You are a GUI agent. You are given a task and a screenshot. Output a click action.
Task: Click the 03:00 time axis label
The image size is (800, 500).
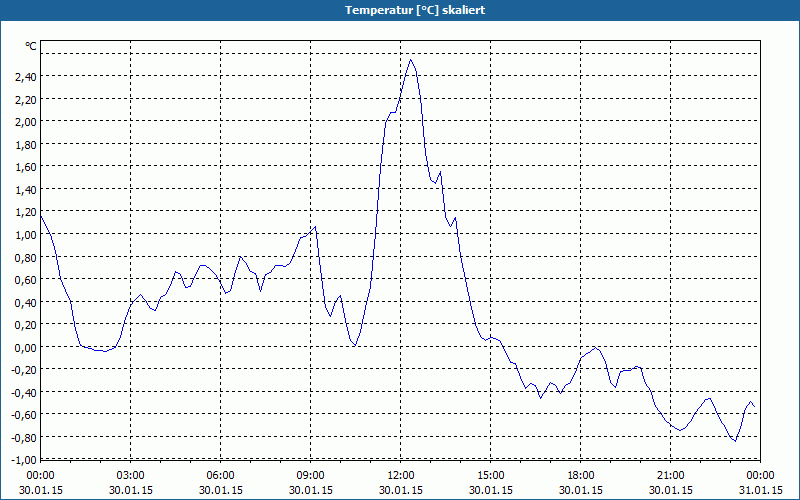pos(131,476)
